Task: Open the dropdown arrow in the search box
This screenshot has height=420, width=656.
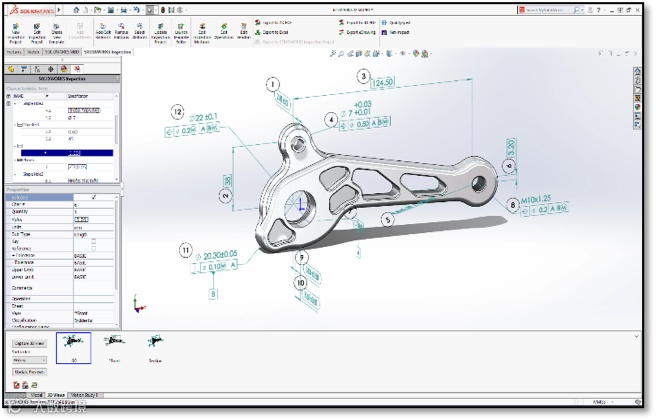Action: 582,10
